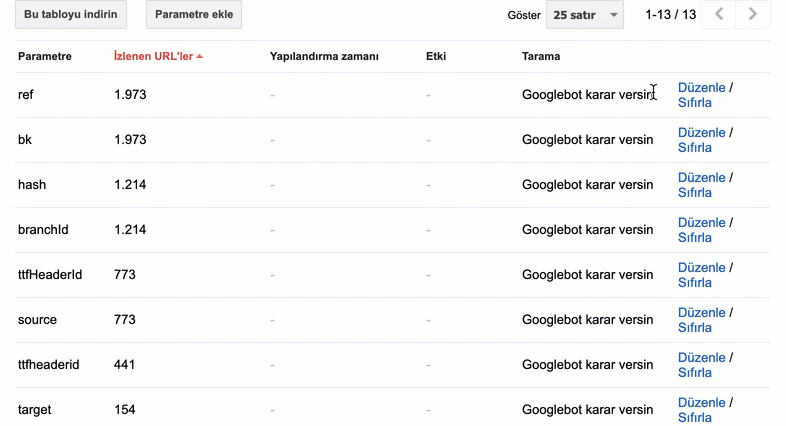Sort by the Parametre column header
Image resolution: width=786 pixels, height=426 pixels.
click(45, 56)
